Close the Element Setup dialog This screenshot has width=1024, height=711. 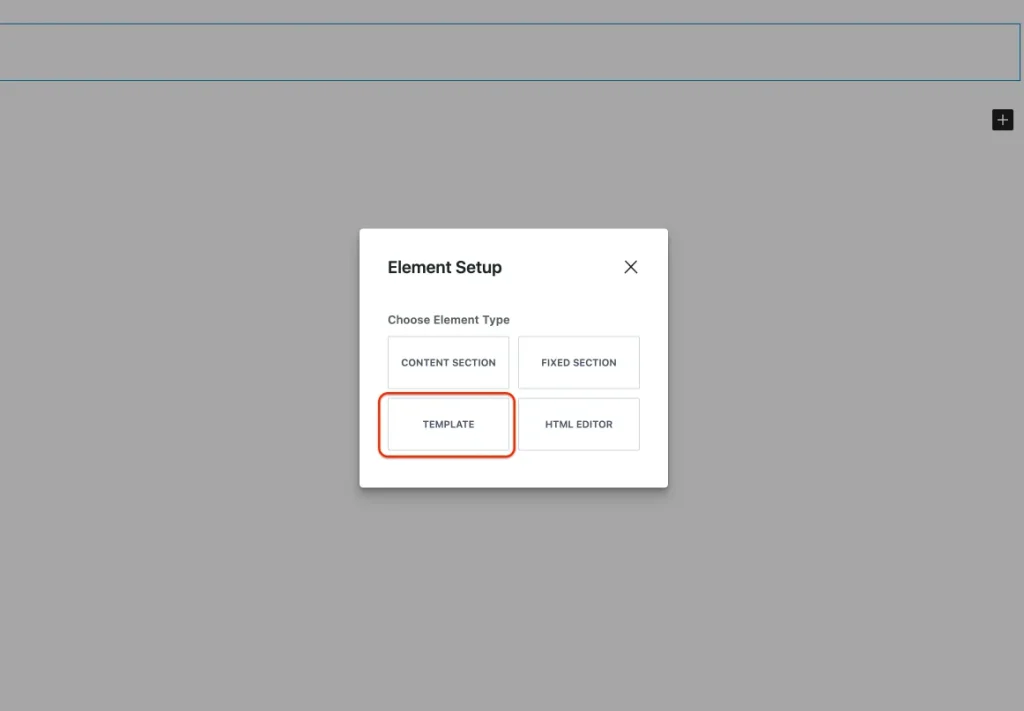click(630, 267)
